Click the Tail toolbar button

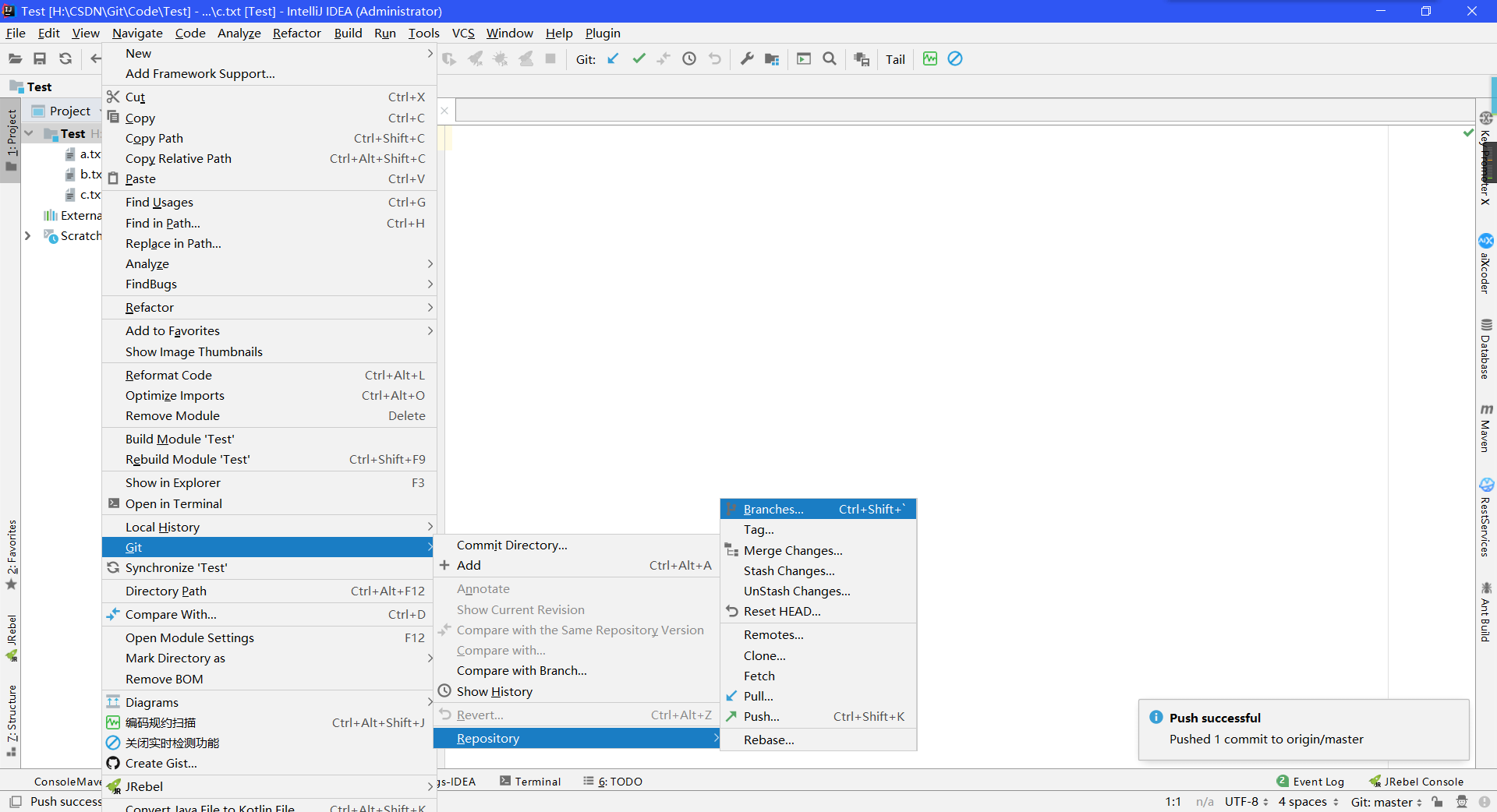[895, 59]
